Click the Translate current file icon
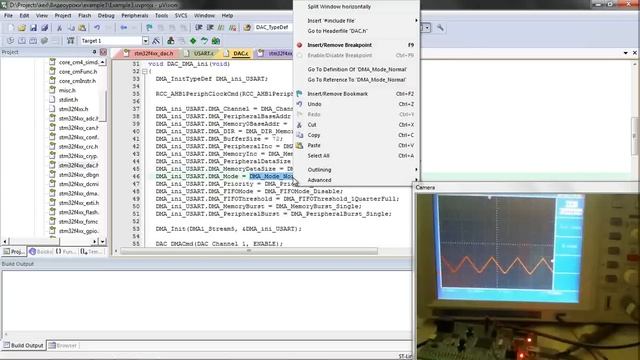The height and width of the screenshot is (360, 640). 11,41
